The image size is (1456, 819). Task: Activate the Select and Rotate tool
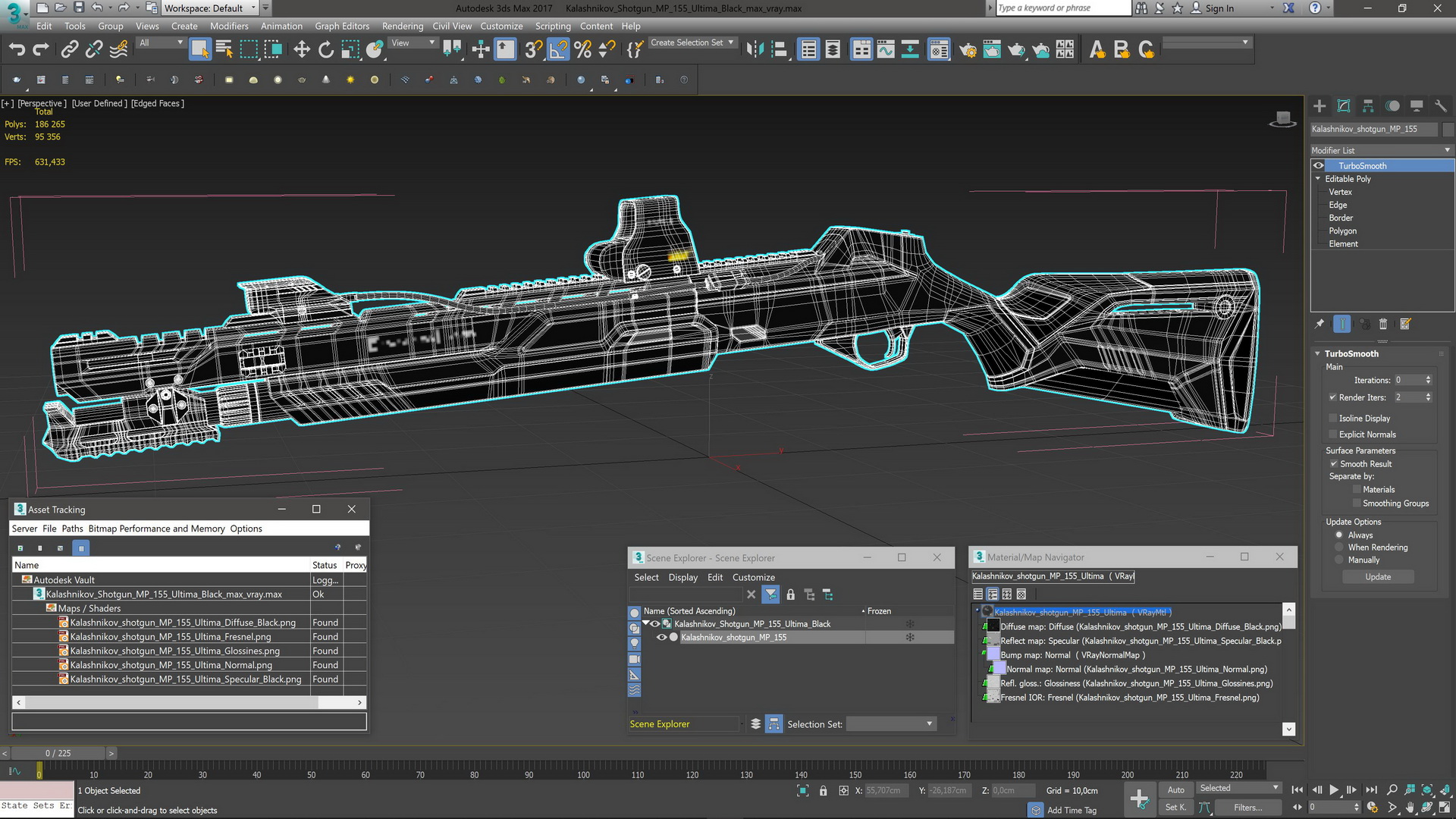(326, 50)
